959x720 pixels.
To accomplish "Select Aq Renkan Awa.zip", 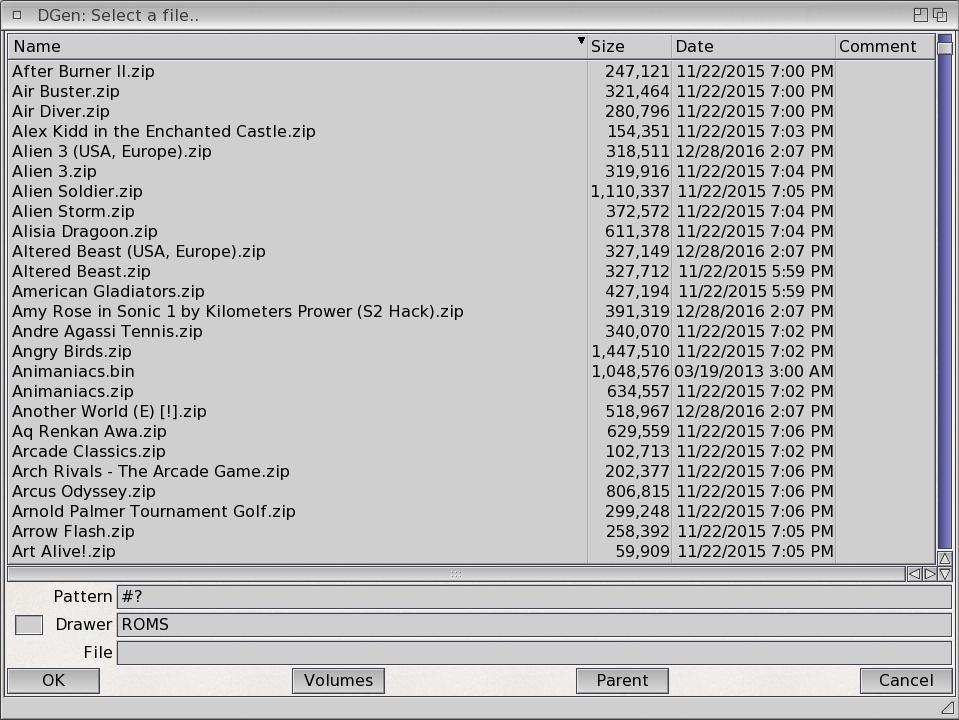I will 472,431.
